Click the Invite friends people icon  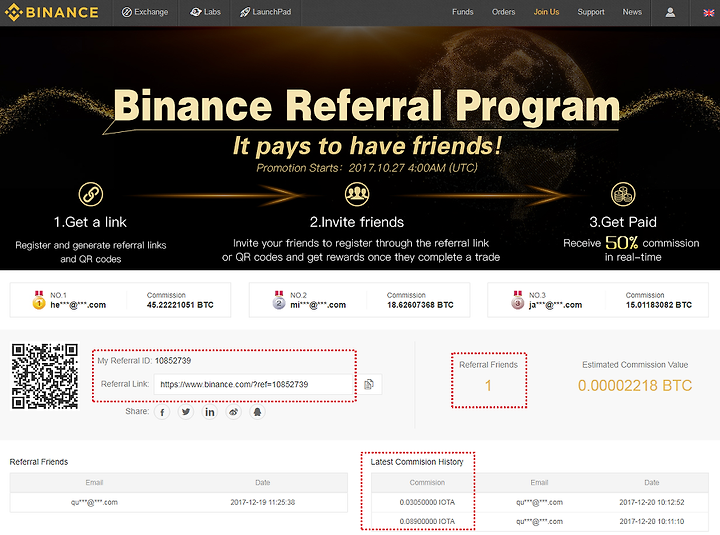357,194
